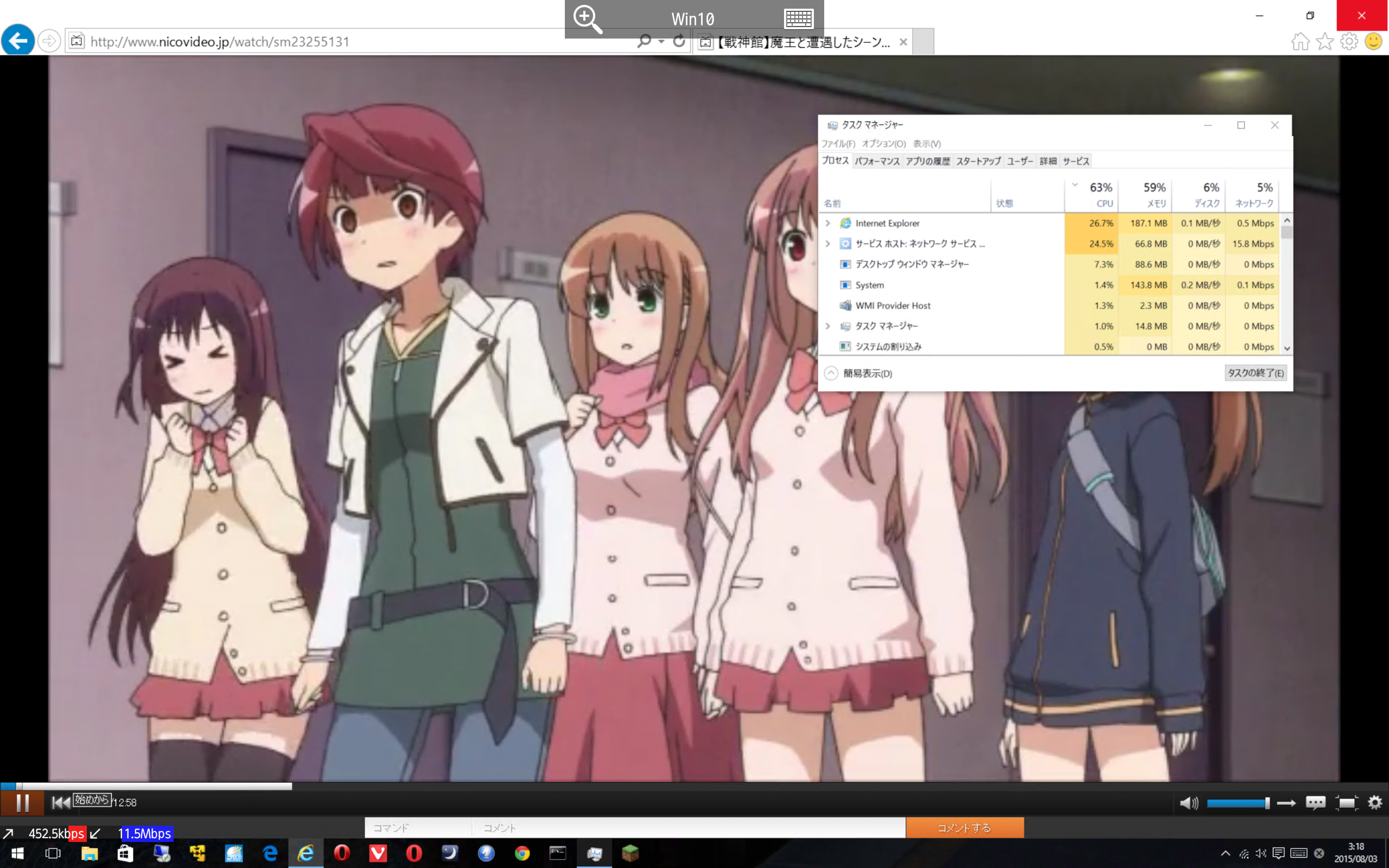Click タスクの終了(E) button
Image resolution: width=1389 pixels, height=868 pixels.
[1256, 373]
